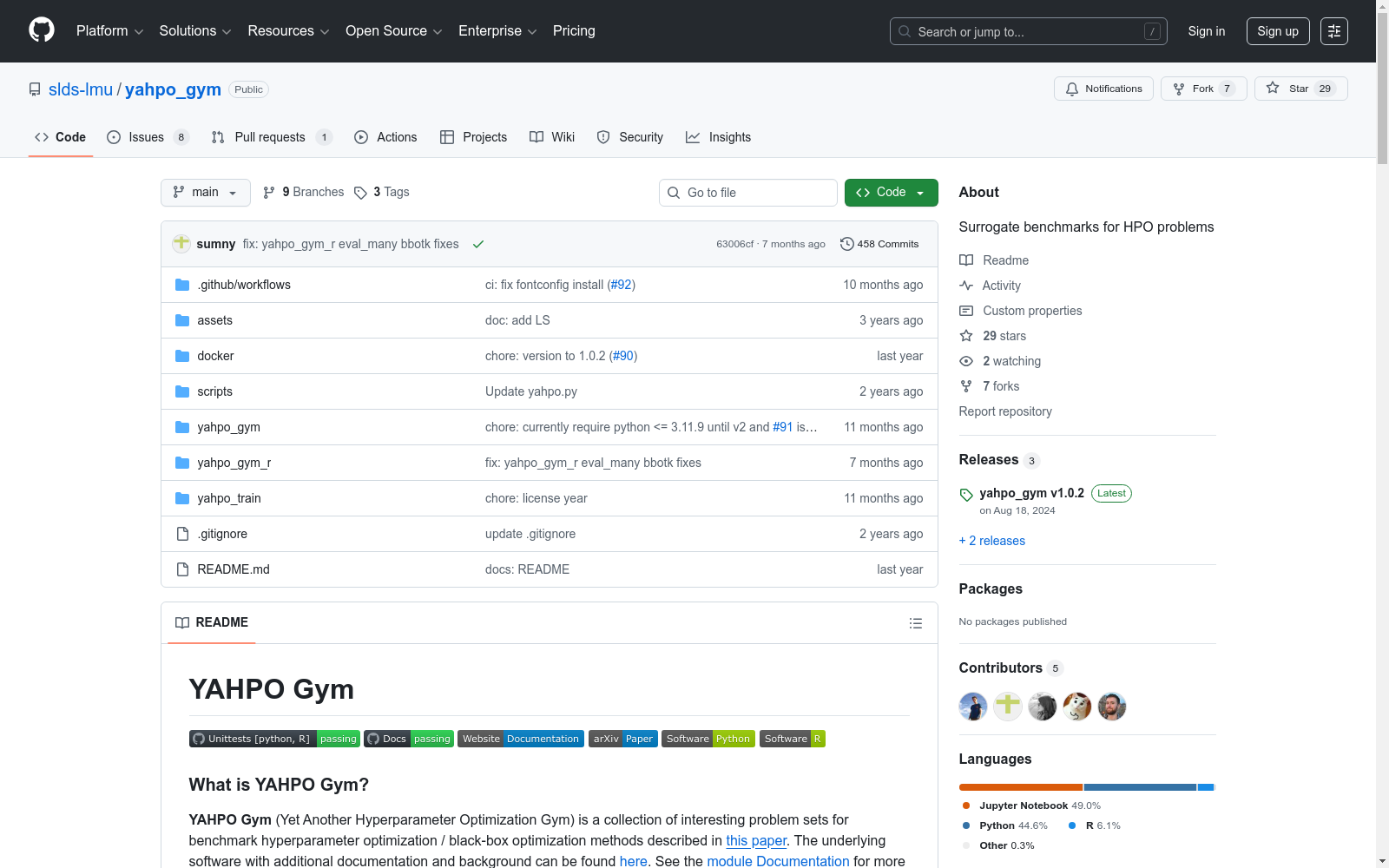Open the Pricing page

(x=574, y=31)
